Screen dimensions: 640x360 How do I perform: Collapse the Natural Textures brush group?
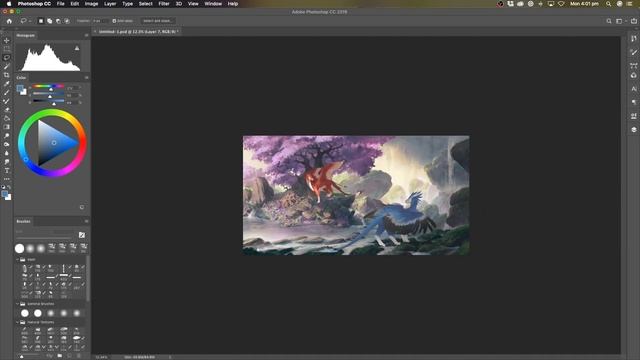[18, 322]
